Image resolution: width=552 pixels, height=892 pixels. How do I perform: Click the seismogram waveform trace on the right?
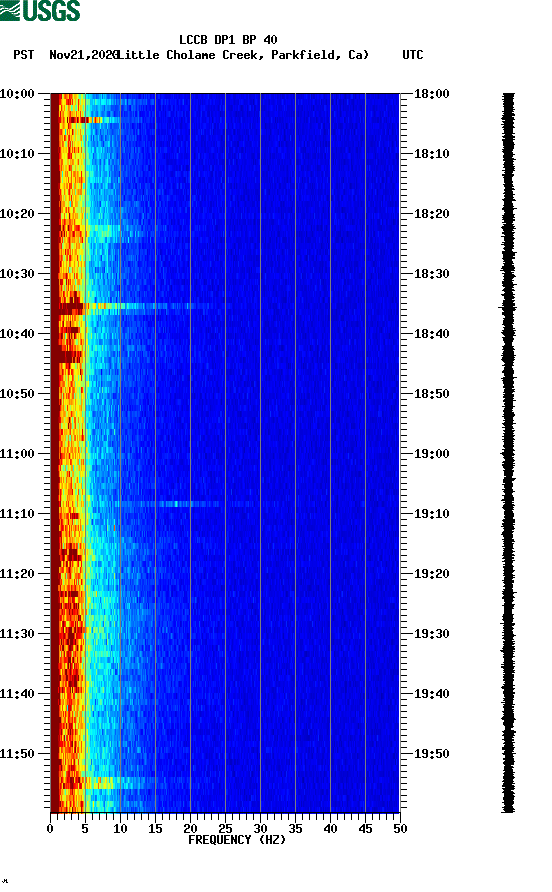pos(508,453)
